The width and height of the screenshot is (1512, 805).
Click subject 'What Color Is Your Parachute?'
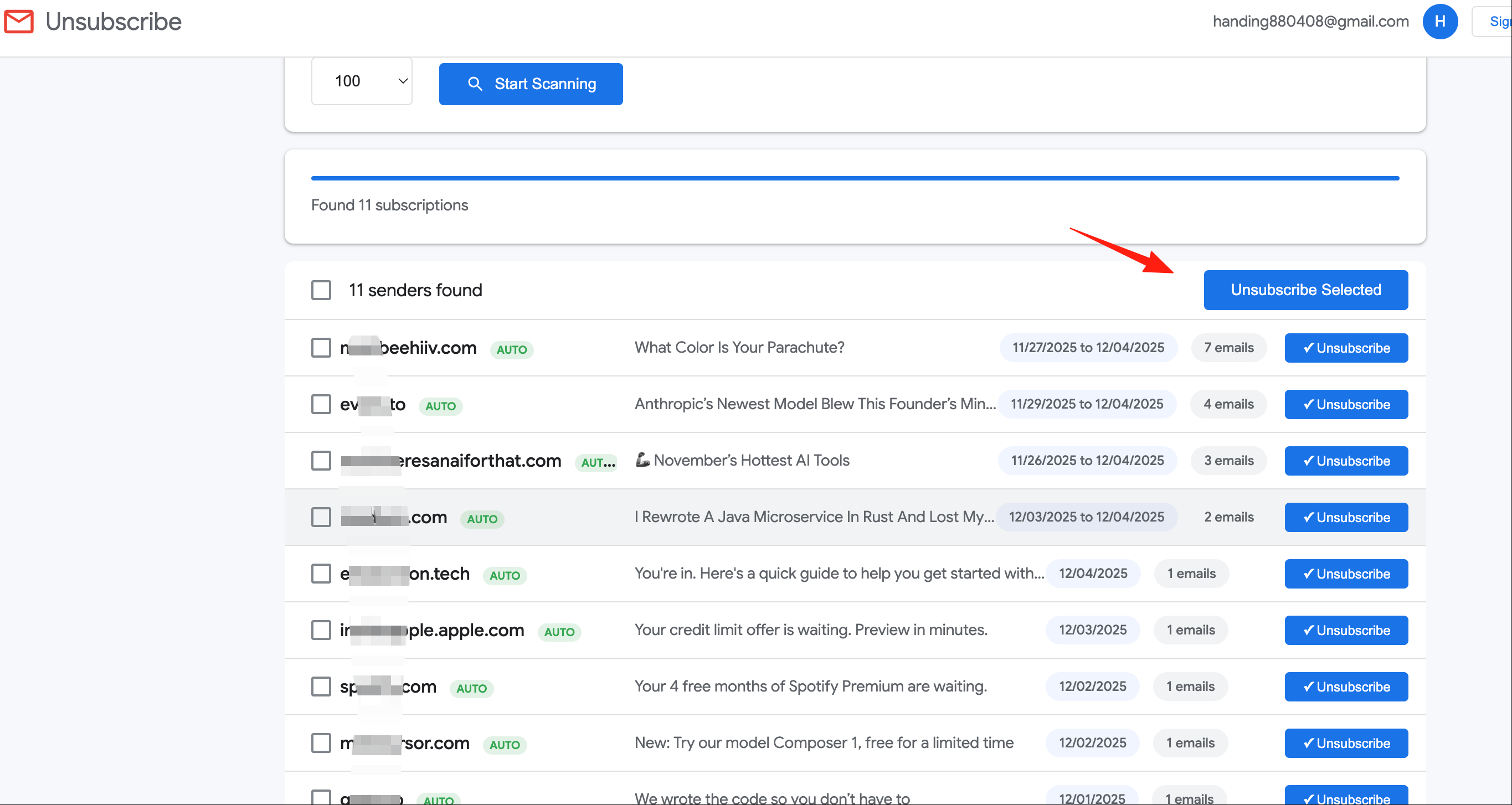(739, 347)
